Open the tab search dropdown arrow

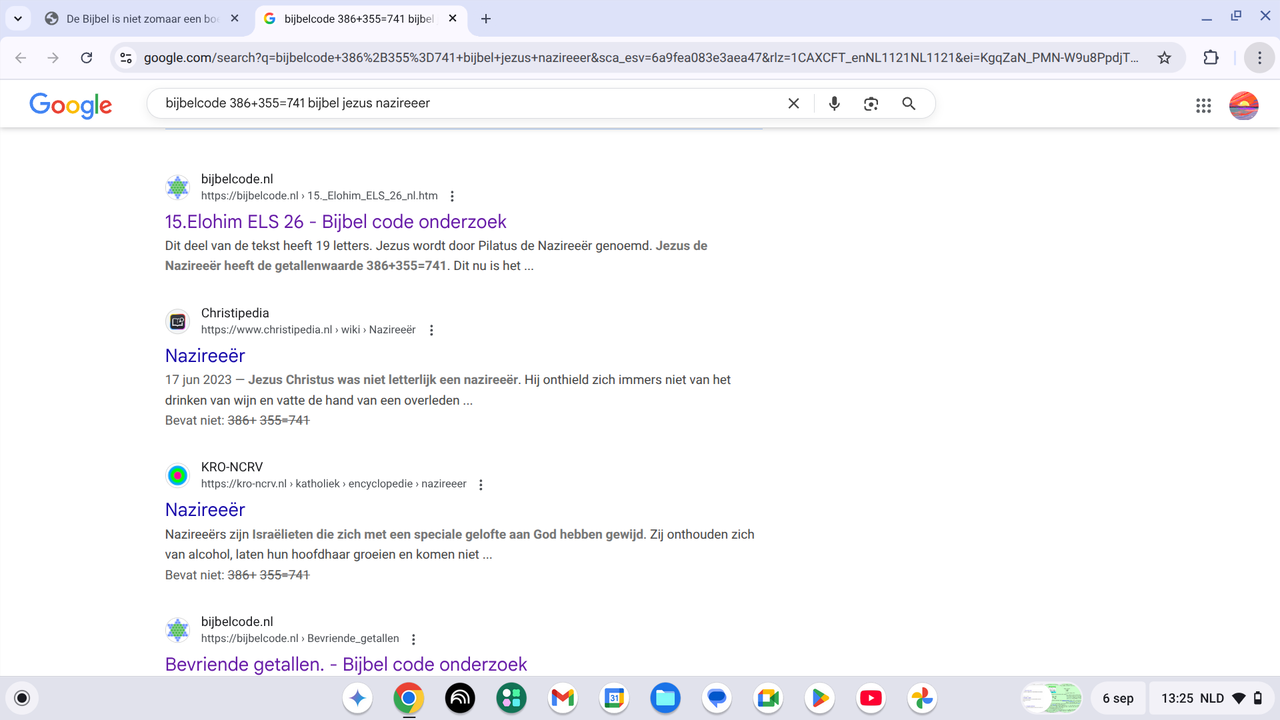(x=18, y=18)
